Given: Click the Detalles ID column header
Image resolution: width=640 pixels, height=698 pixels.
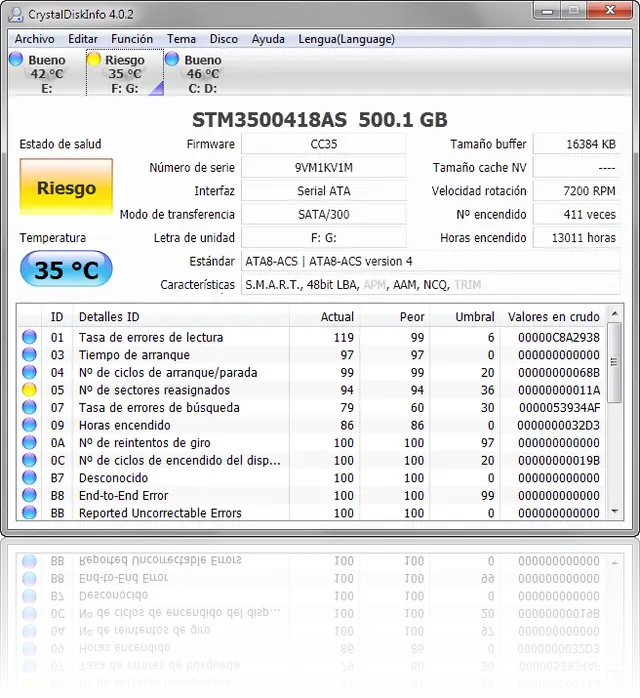Looking at the screenshot, I should [181, 317].
